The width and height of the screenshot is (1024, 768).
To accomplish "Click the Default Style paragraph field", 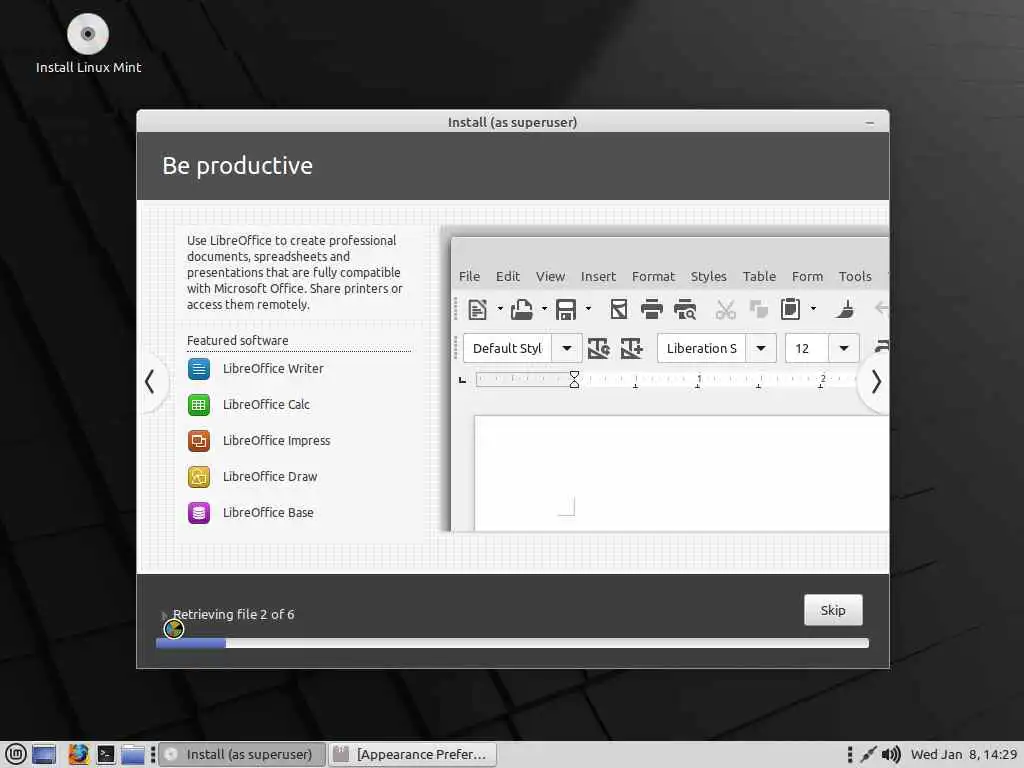I will 507,348.
